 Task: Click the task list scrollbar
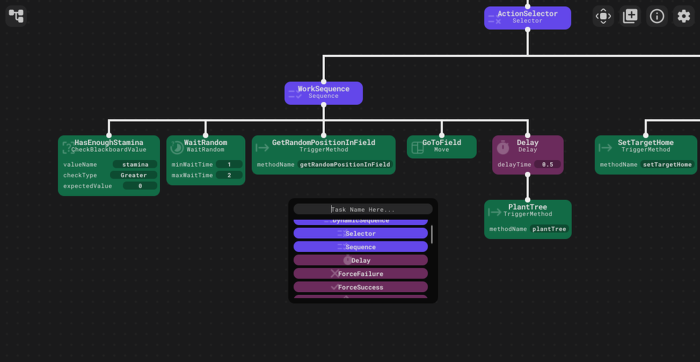tap(432, 234)
